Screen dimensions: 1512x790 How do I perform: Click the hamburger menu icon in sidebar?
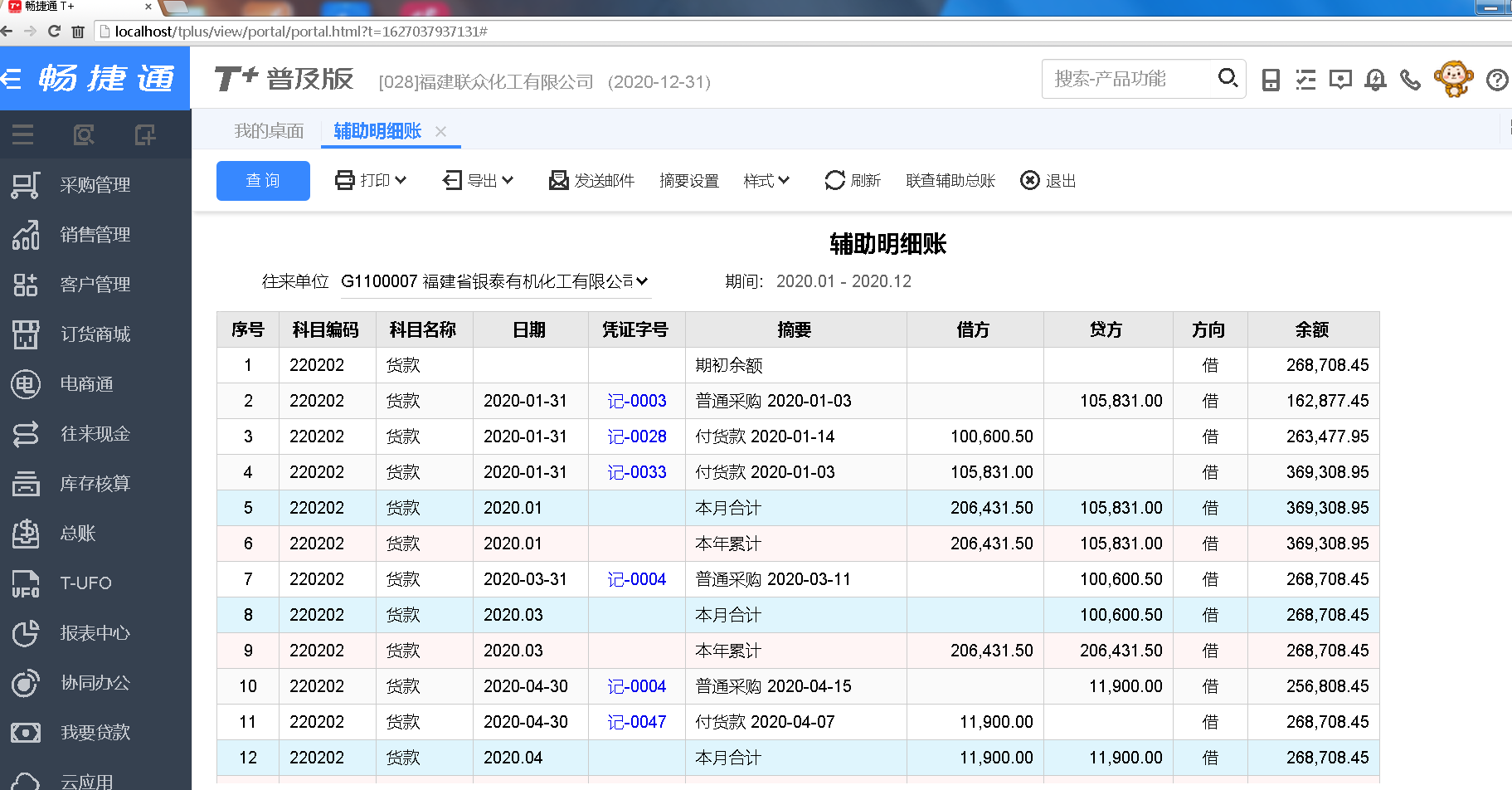[22, 134]
